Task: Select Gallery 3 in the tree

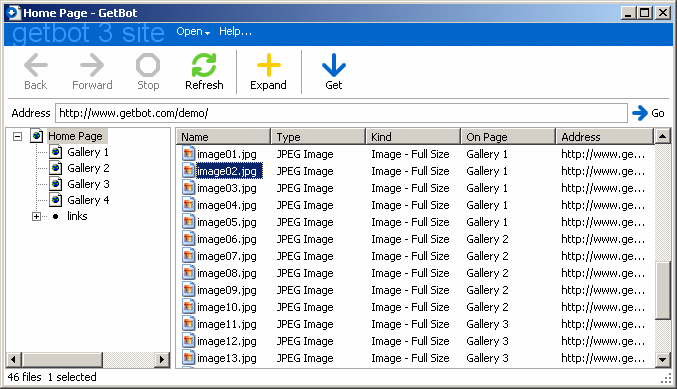Action: point(88,184)
